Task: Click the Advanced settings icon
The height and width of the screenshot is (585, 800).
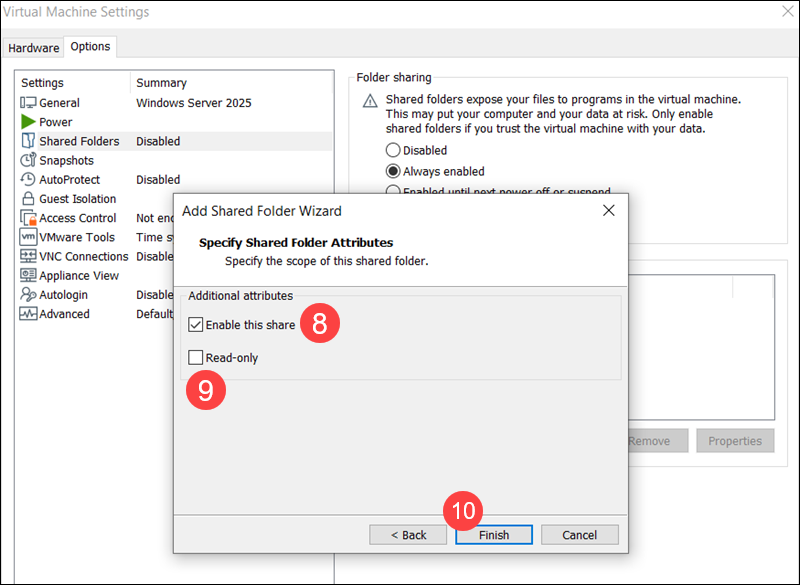Action: [28, 314]
